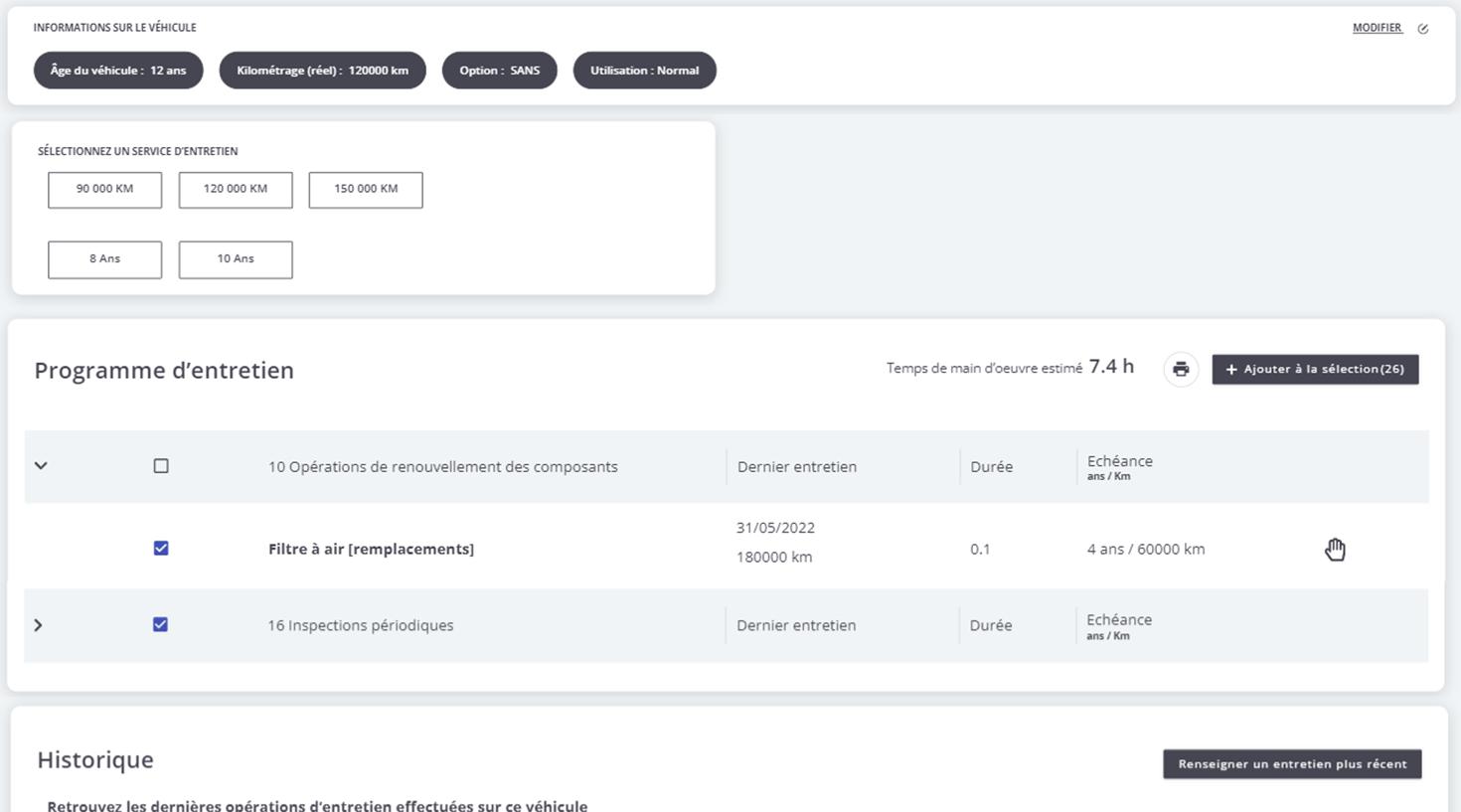Click the Programme d'entretien heading
The image size is (1461, 812).
pos(164,371)
